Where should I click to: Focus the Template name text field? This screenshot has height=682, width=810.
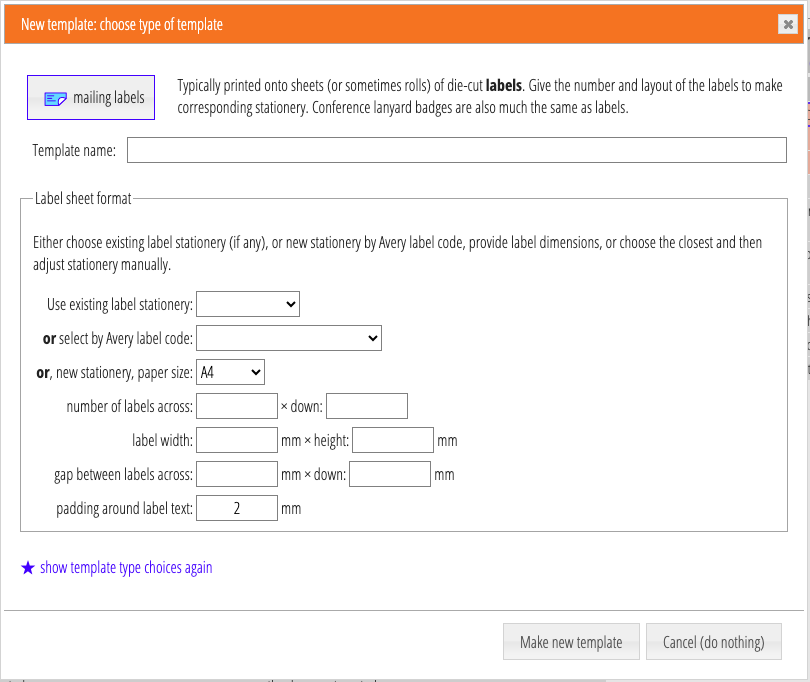456,150
